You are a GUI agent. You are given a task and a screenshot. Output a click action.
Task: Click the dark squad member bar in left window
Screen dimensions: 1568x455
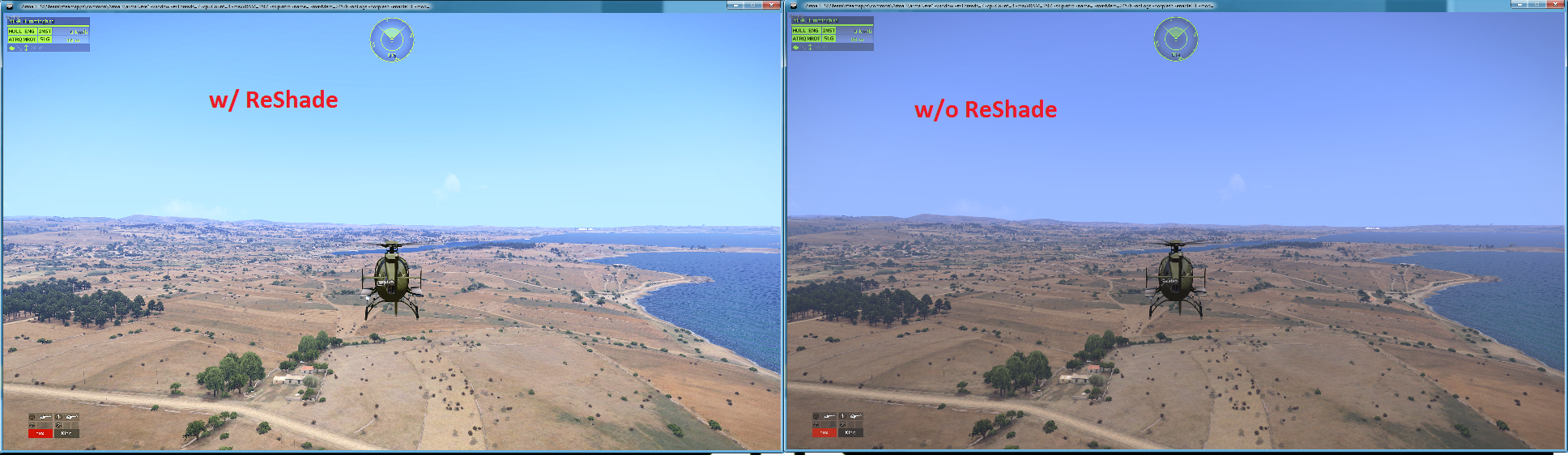point(66,433)
